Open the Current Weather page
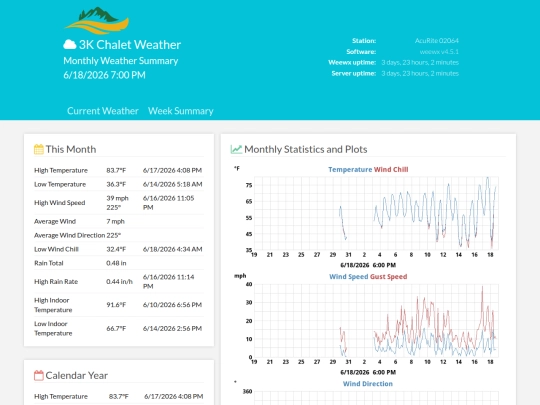This screenshot has height=405, width=540. [103, 111]
